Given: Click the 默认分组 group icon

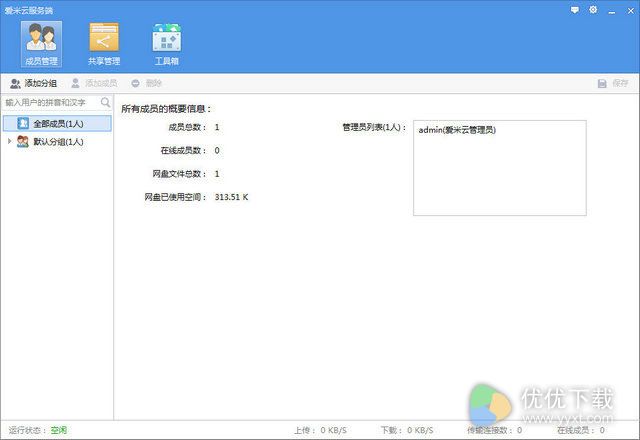Looking at the screenshot, I should pos(23,142).
